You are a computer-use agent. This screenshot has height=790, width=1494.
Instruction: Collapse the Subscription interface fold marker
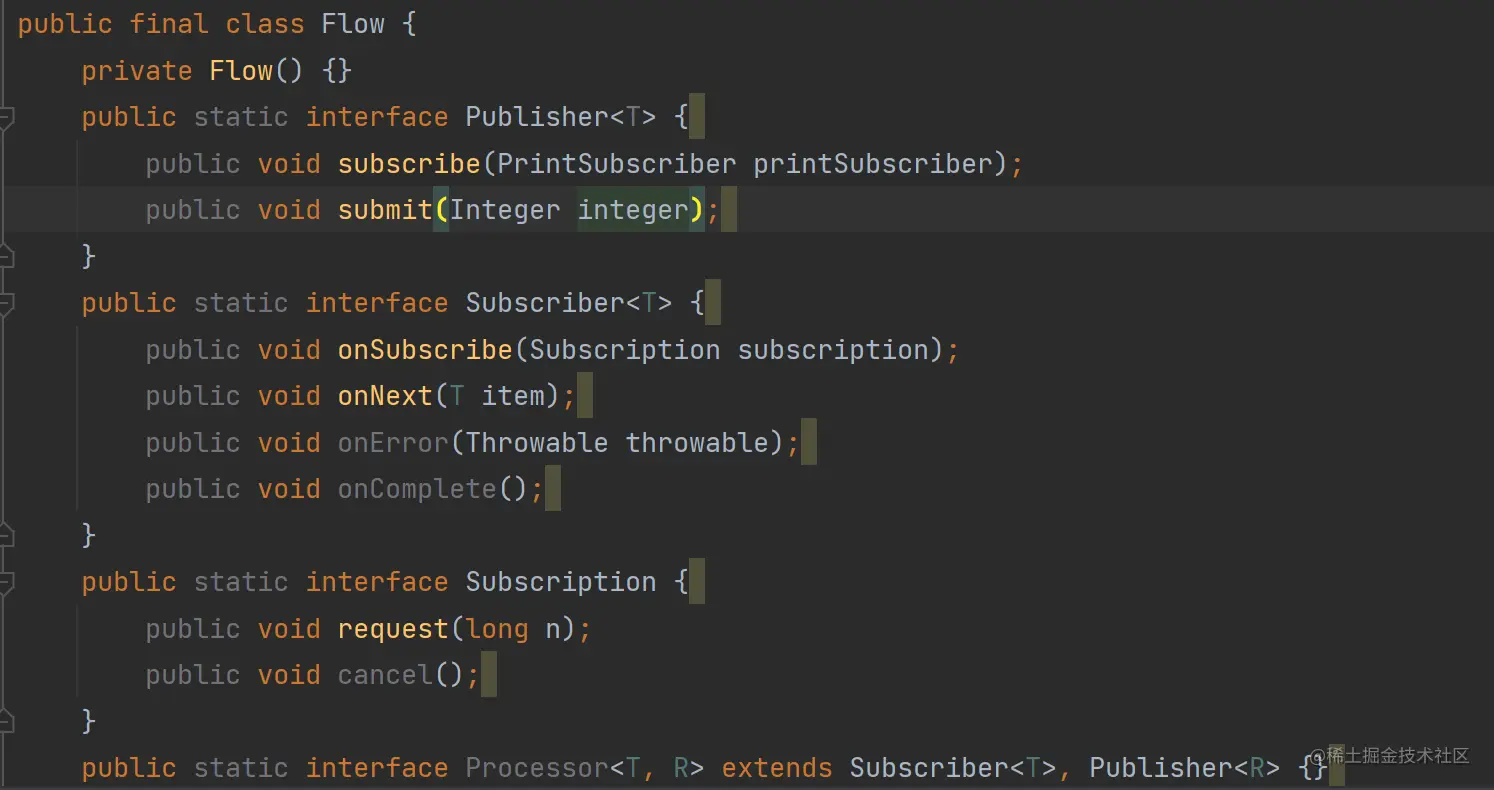point(5,584)
